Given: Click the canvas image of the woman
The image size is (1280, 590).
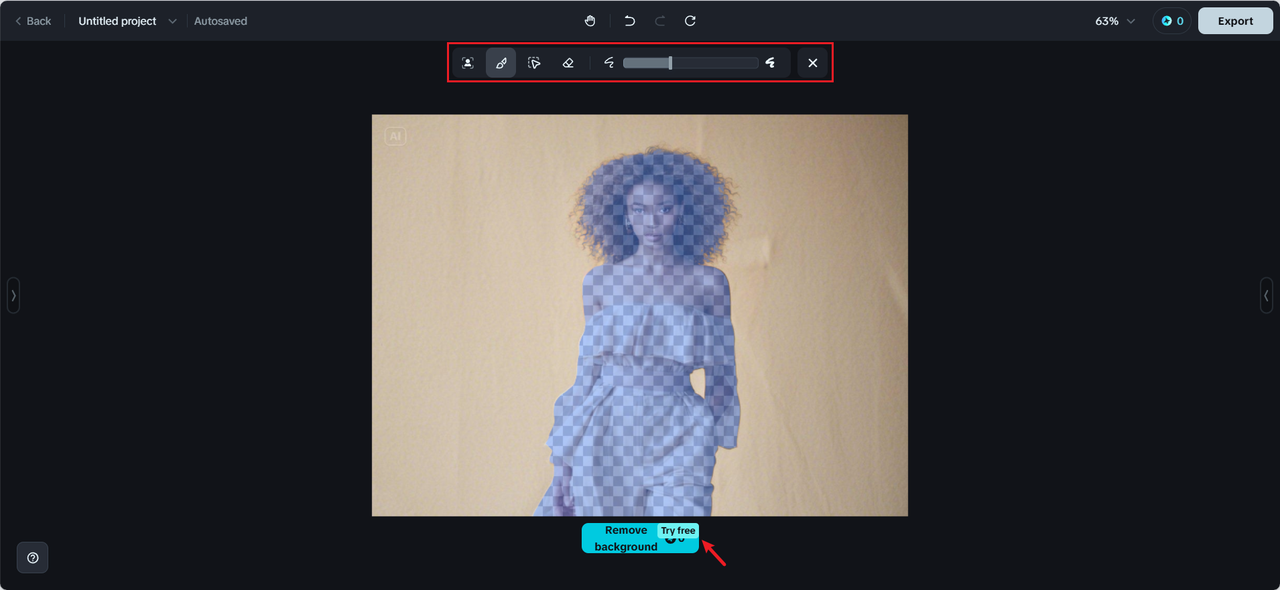Looking at the screenshot, I should pos(640,315).
